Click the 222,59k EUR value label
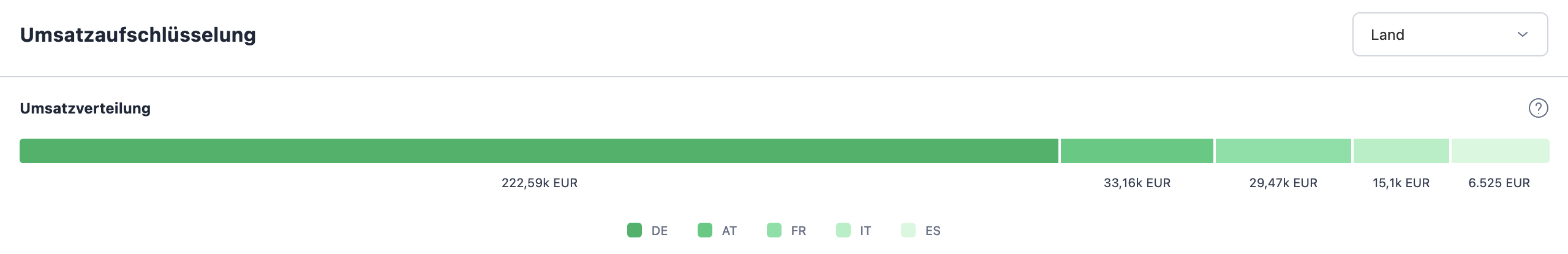Screen dimensions: 1568x254 (x=540, y=183)
